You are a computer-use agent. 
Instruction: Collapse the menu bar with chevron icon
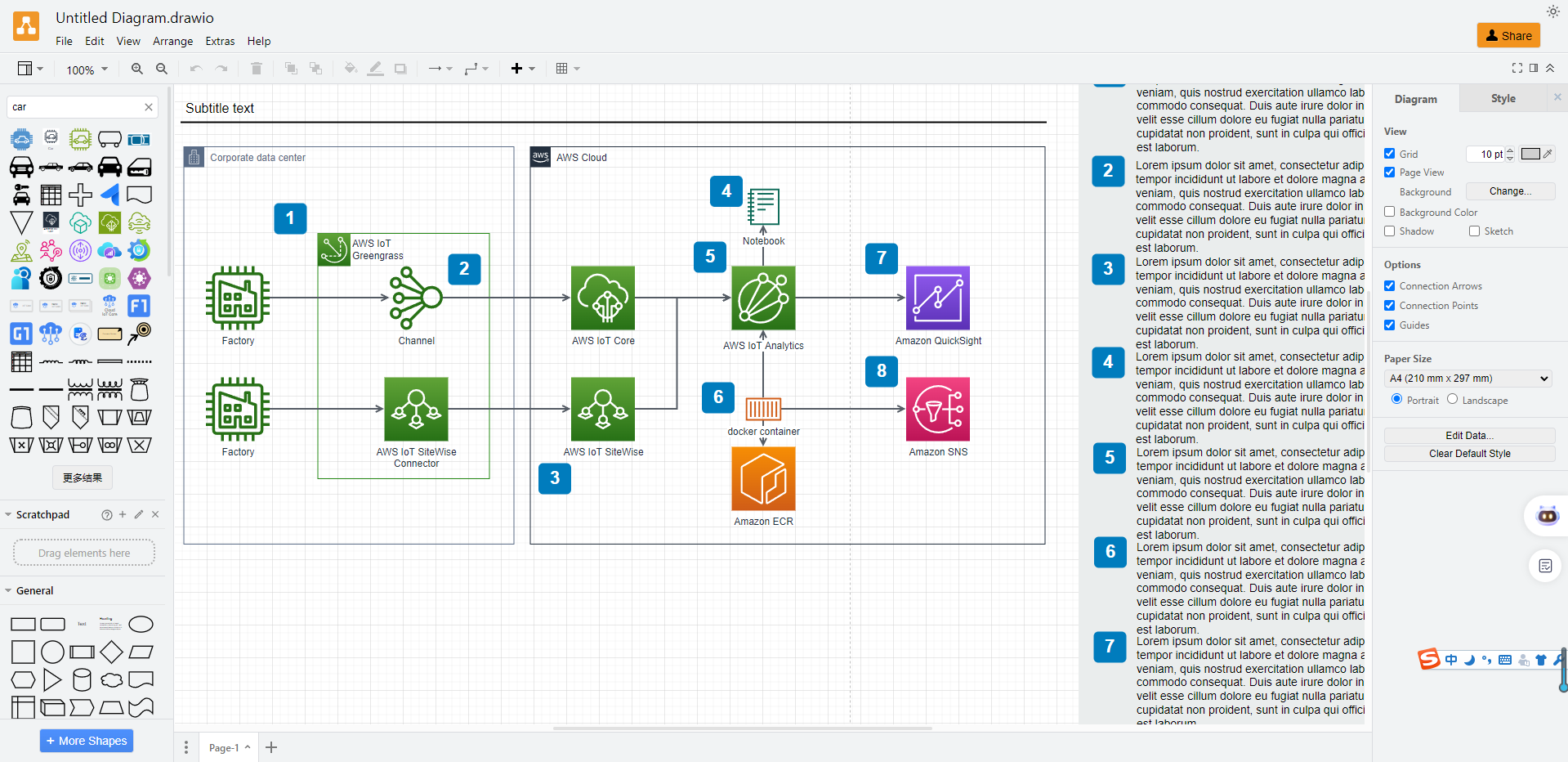pos(1550,68)
